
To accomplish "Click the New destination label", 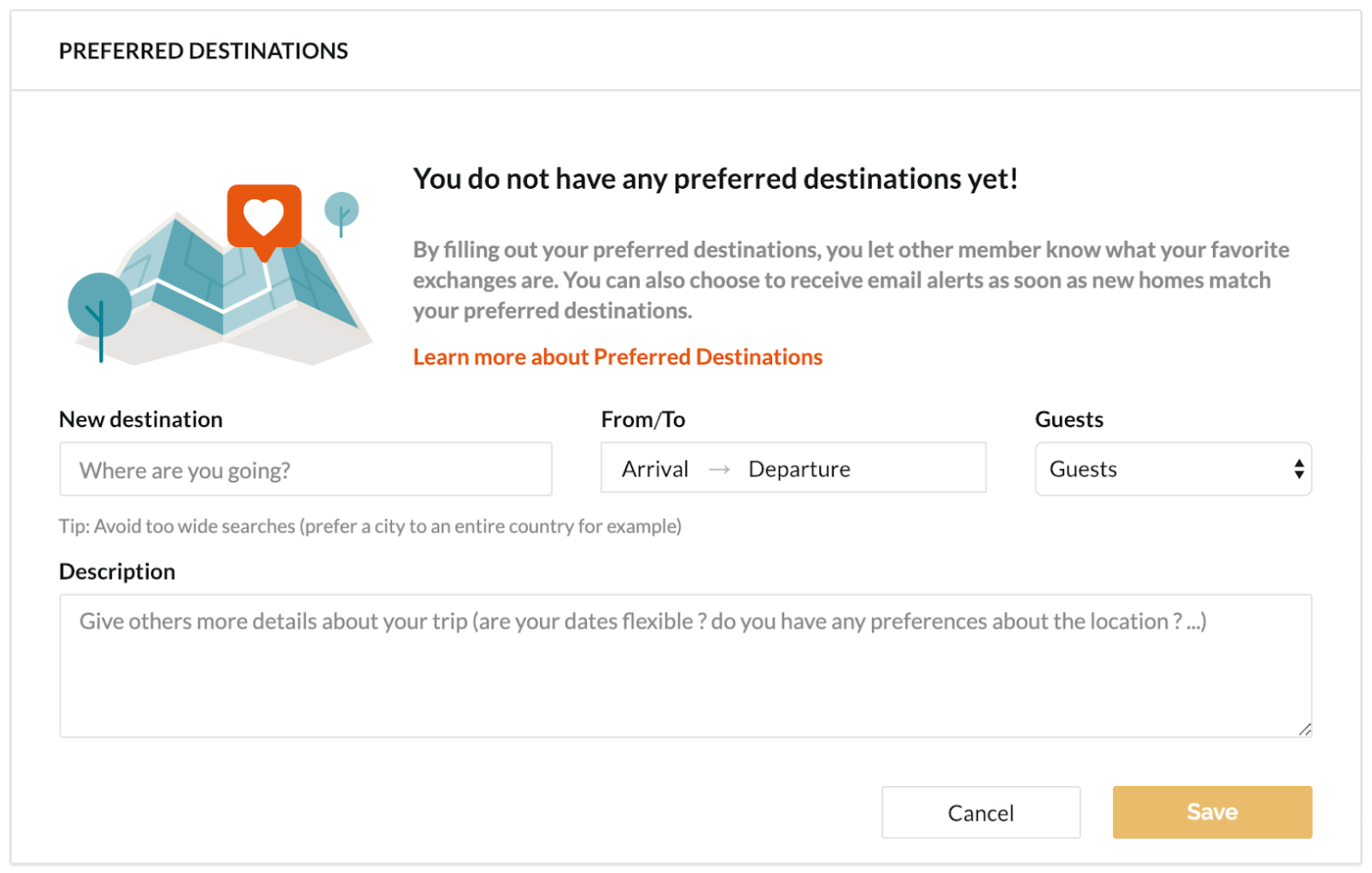I will 141,420.
